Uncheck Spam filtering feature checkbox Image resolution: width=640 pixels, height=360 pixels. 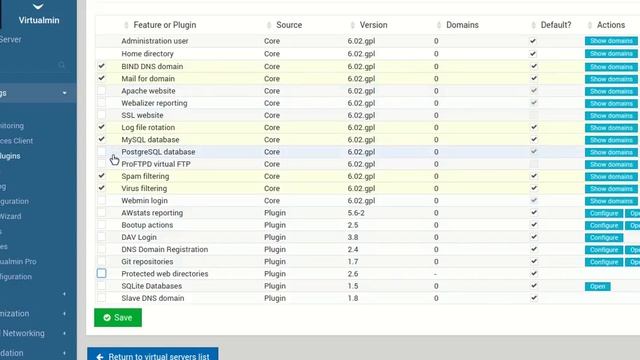(x=101, y=176)
